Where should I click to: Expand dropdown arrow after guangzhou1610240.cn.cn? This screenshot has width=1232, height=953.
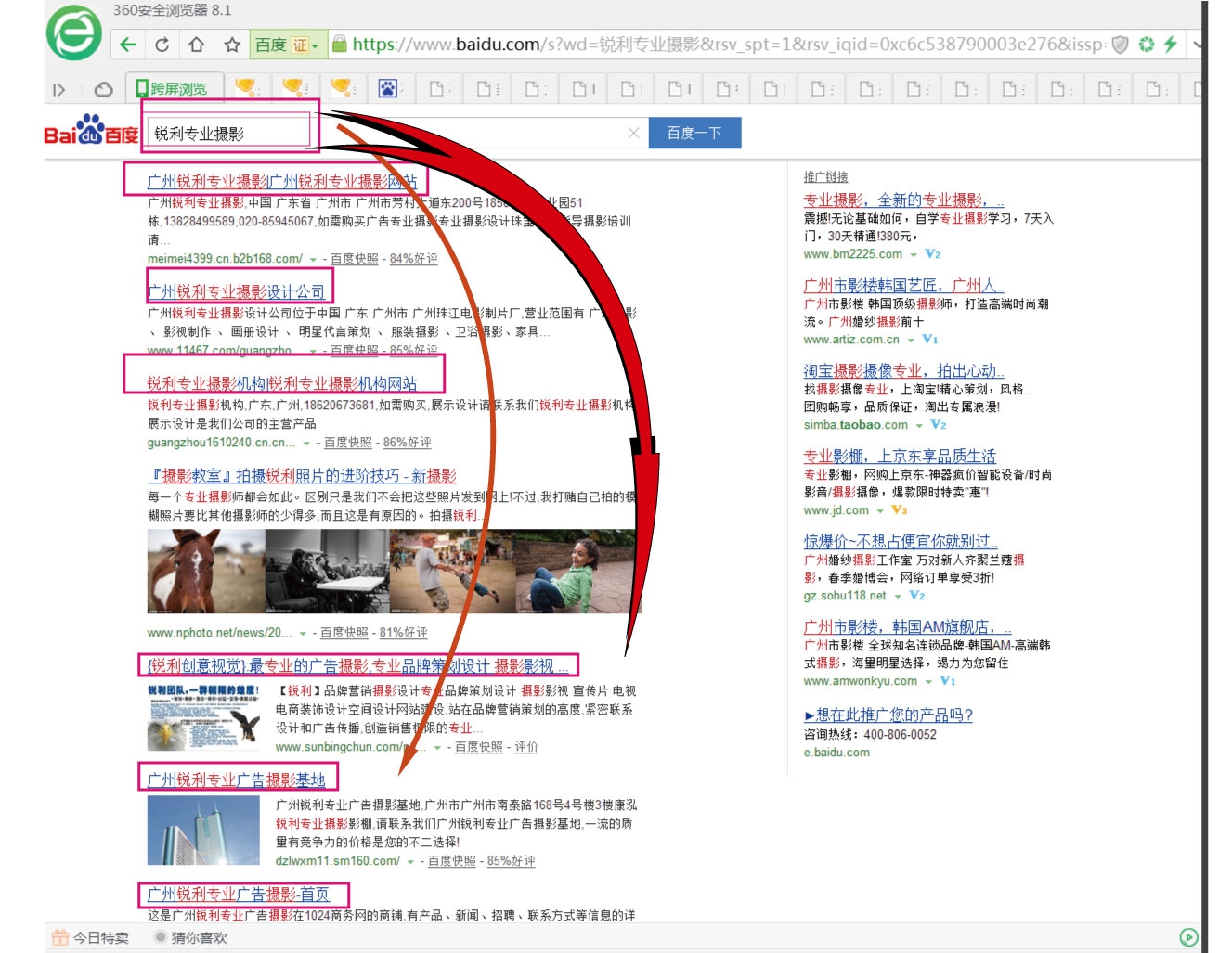click(x=306, y=444)
